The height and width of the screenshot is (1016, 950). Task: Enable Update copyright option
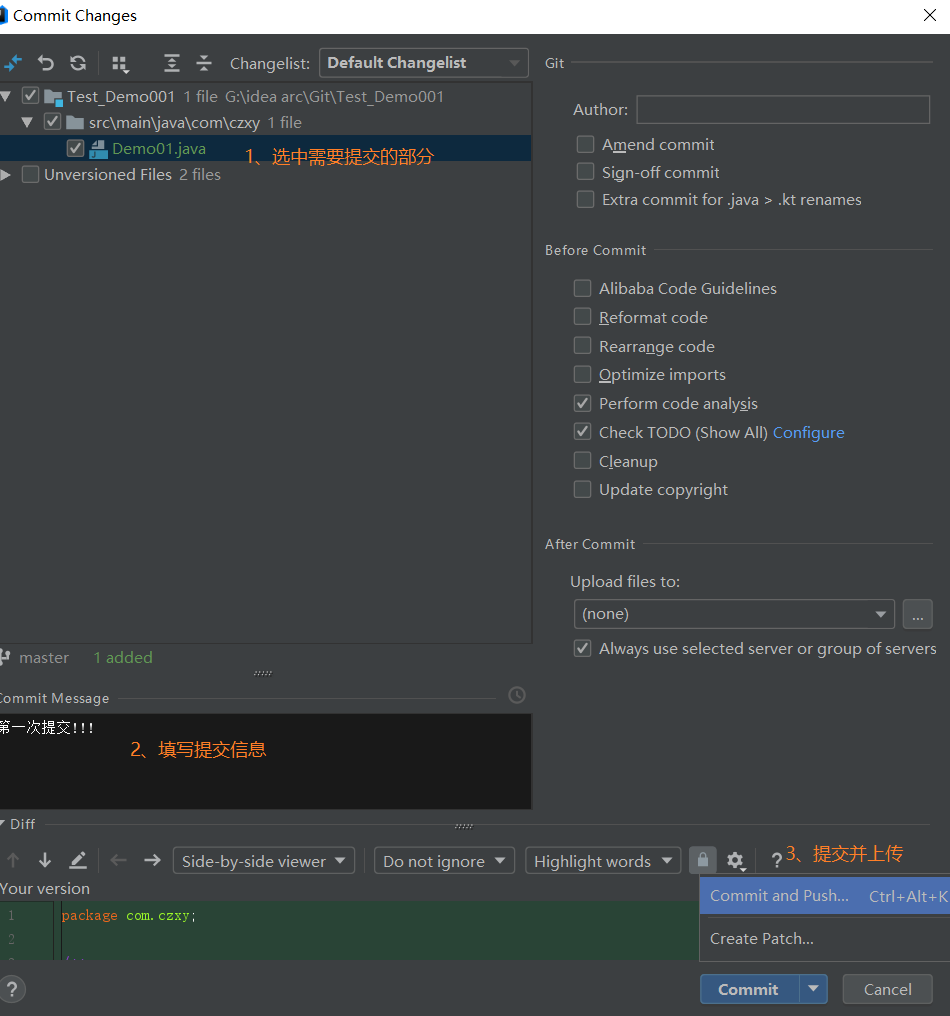(583, 489)
